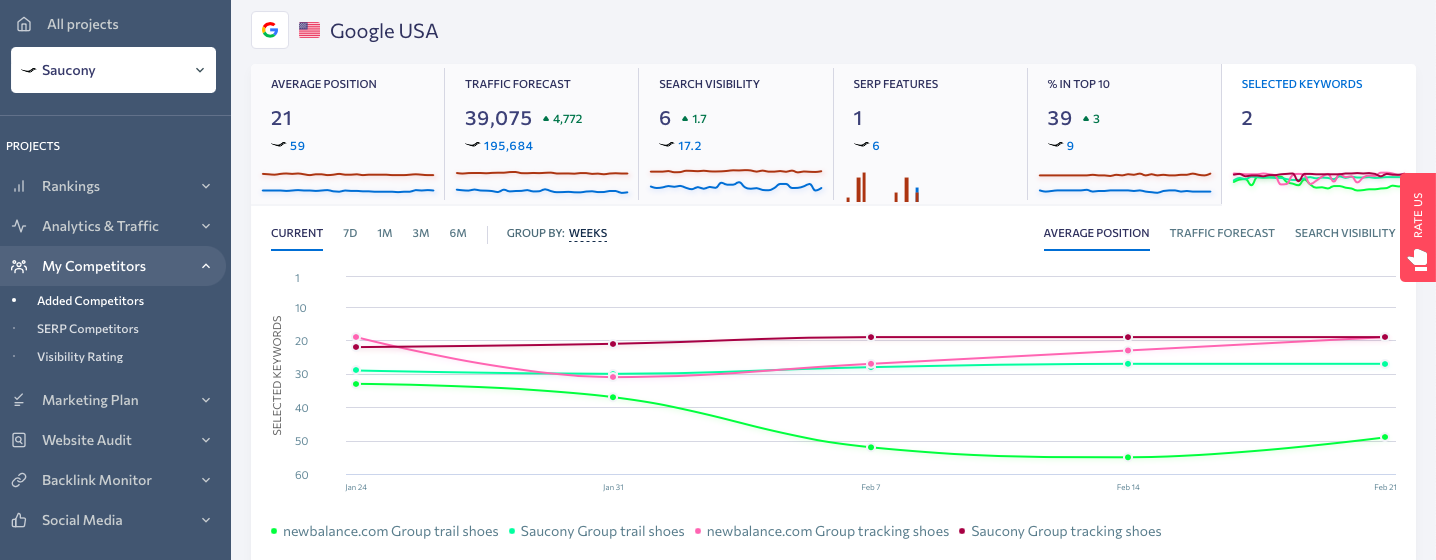Switch chart to Average Position tab
Screen dimensions: 1436x560
[1097, 233]
